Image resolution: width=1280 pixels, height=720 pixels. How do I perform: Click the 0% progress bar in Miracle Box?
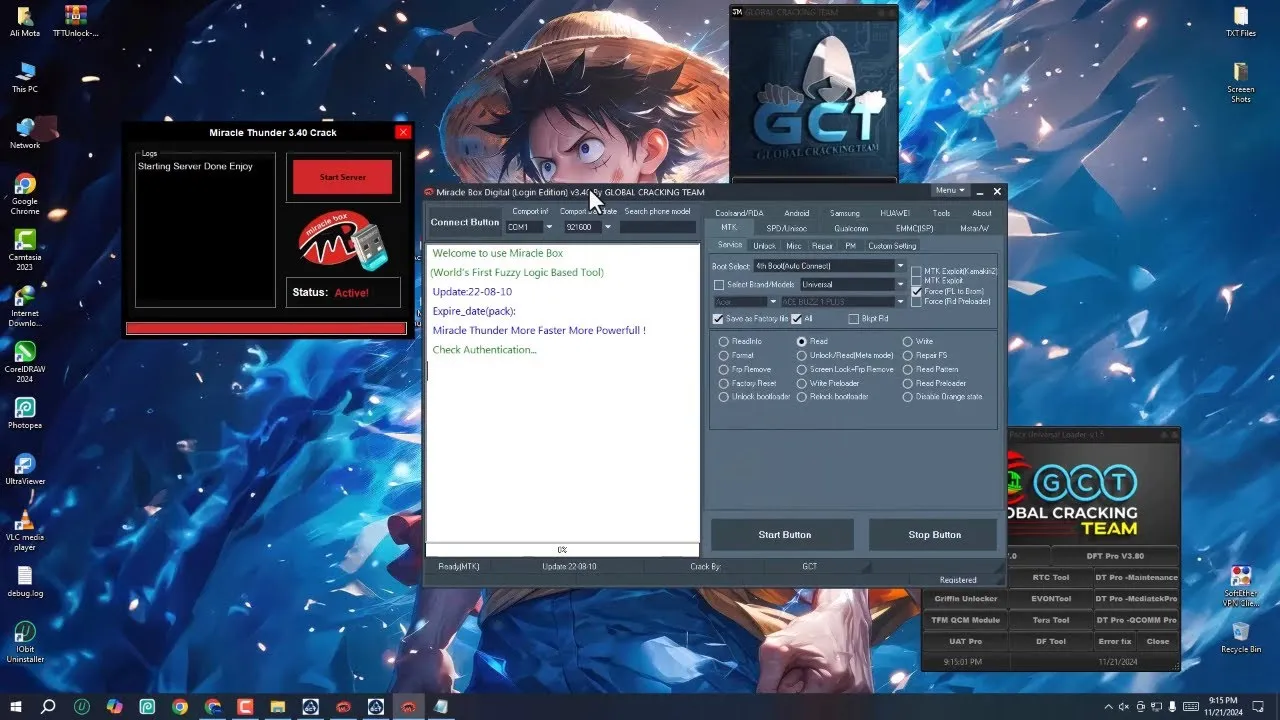(x=562, y=550)
